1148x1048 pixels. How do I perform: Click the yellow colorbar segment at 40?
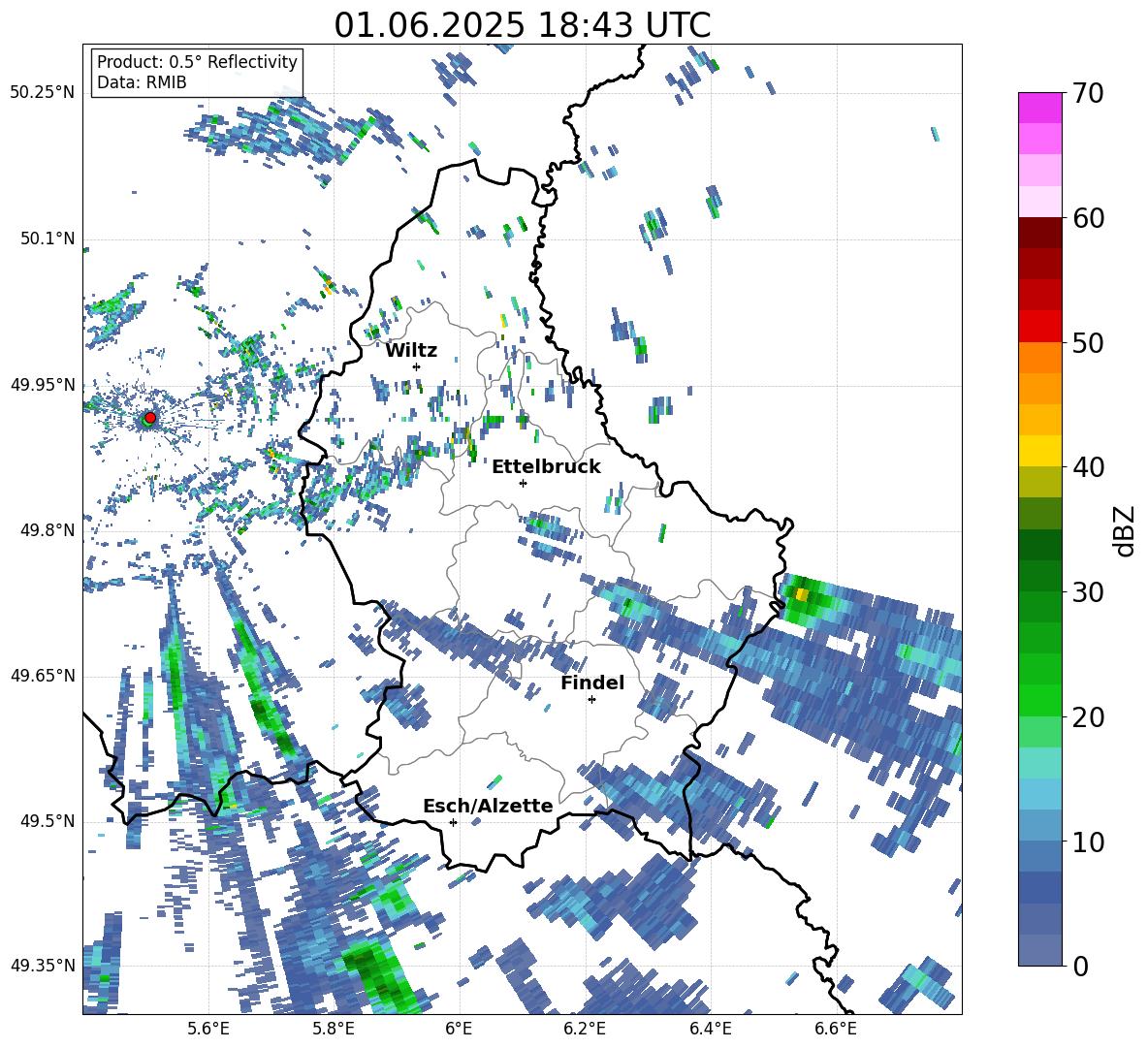pyautogui.click(x=1039, y=451)
